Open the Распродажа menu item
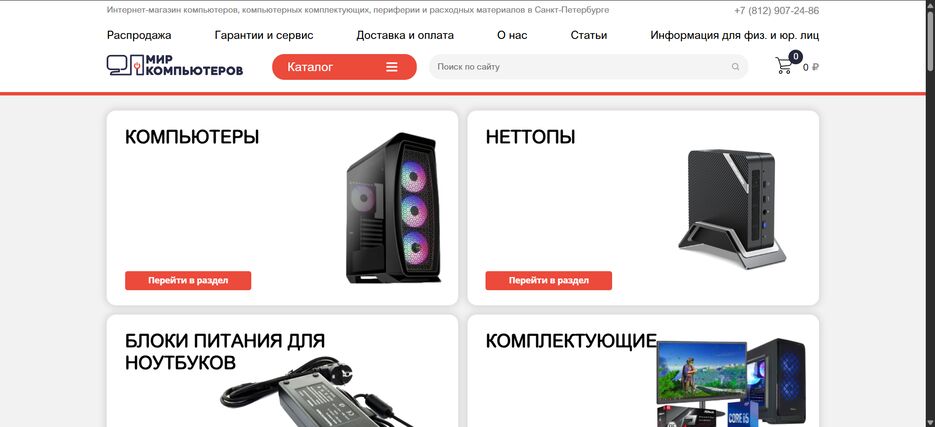The image size is (935, 427). pos(139,35)
